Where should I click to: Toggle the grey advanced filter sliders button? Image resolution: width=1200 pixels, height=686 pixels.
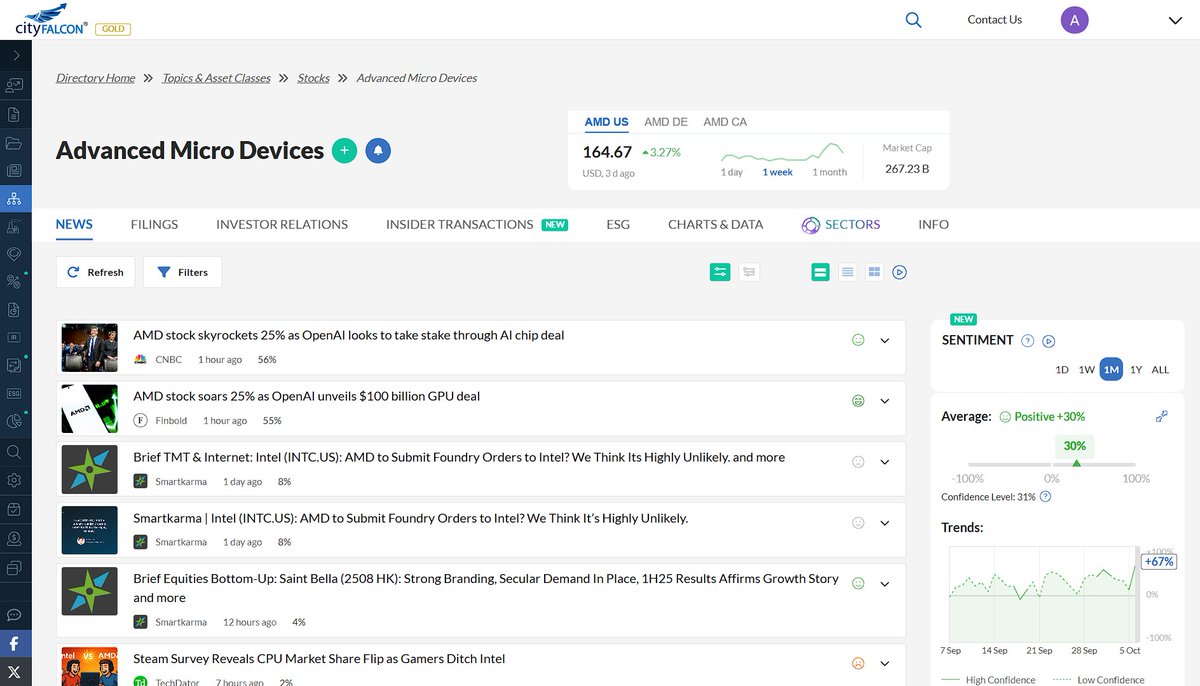tap(749, 272)
